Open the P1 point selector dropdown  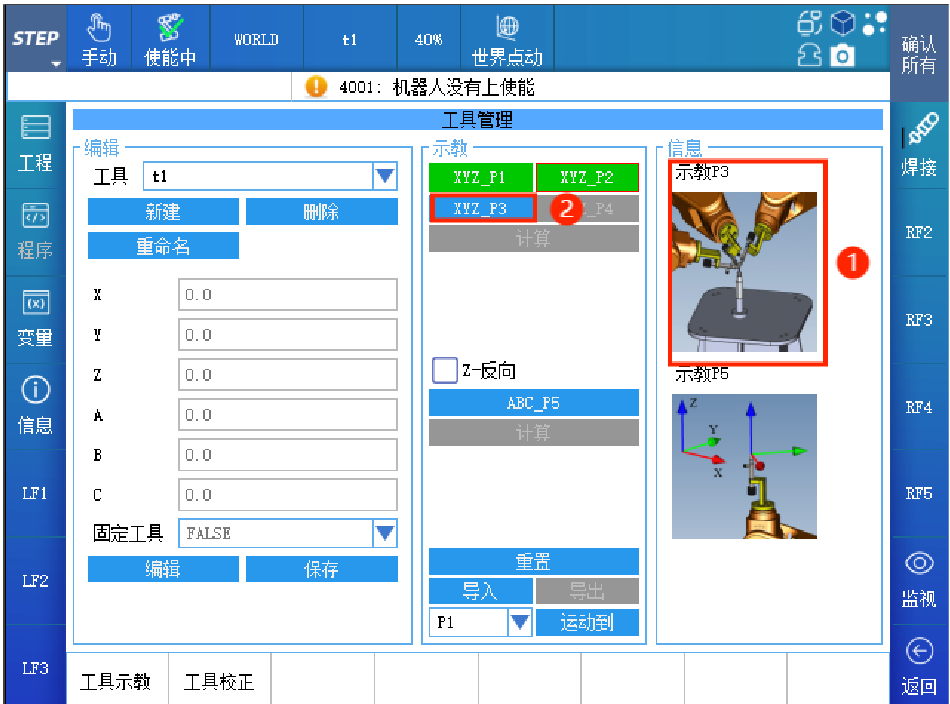pos(519,623)
